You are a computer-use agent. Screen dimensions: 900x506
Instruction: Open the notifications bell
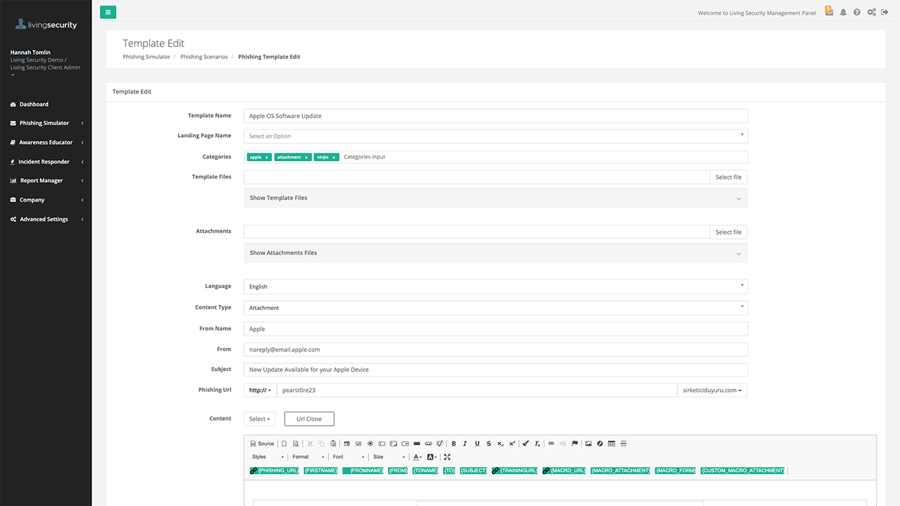[x=843, y=12]
